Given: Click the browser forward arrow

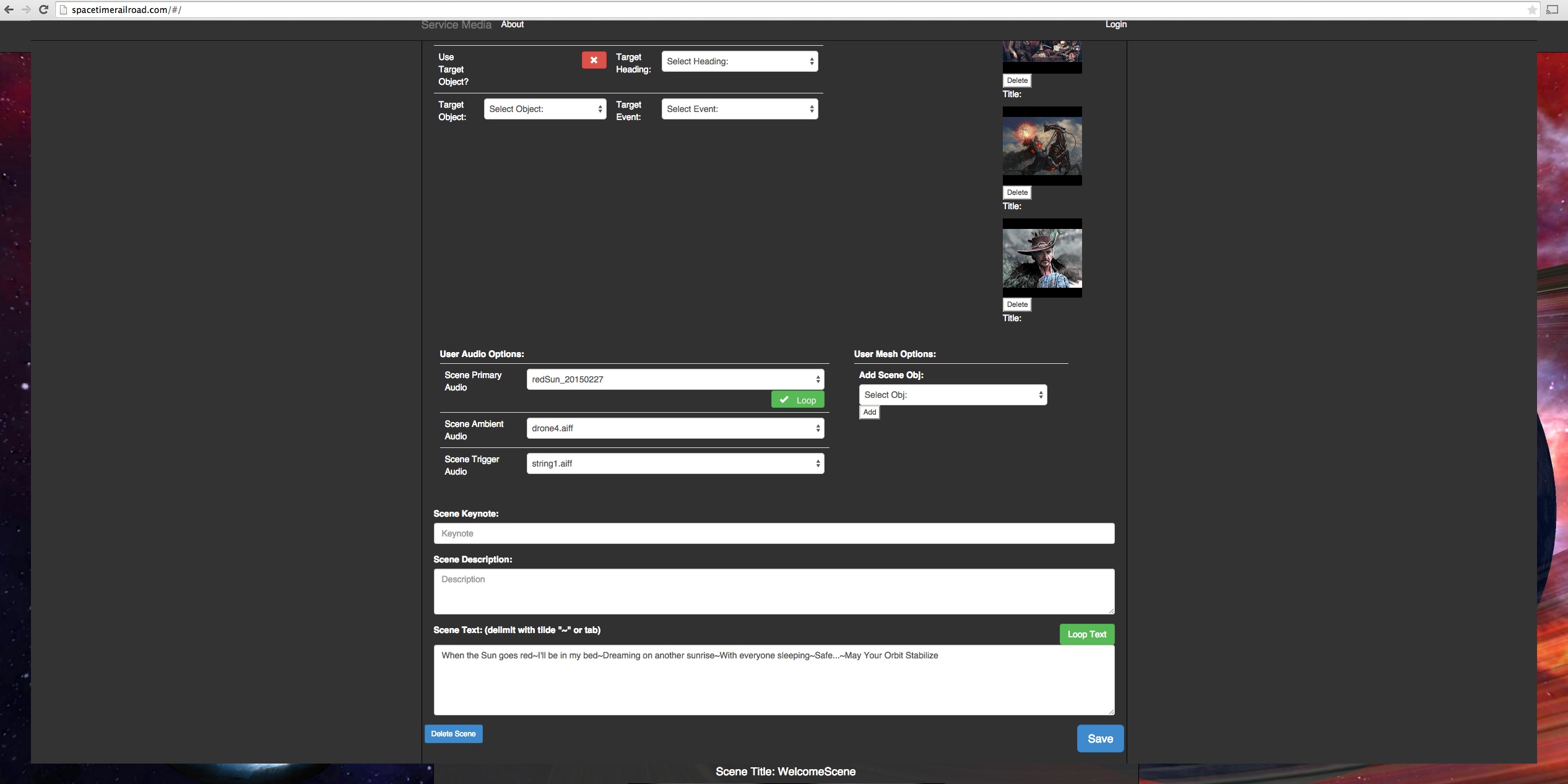Looking at the screenshot, I should pos(26,9).
